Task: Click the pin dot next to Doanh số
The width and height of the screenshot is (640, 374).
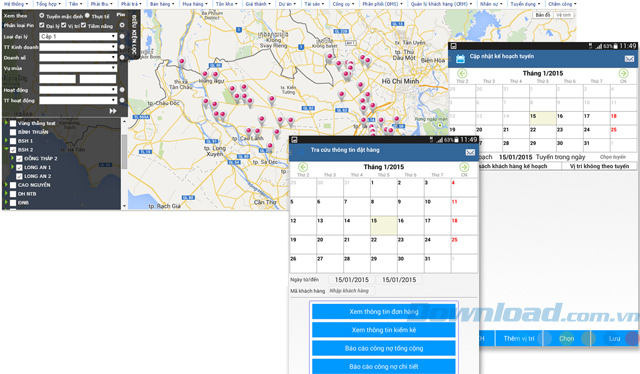Action: coord(122,58)
